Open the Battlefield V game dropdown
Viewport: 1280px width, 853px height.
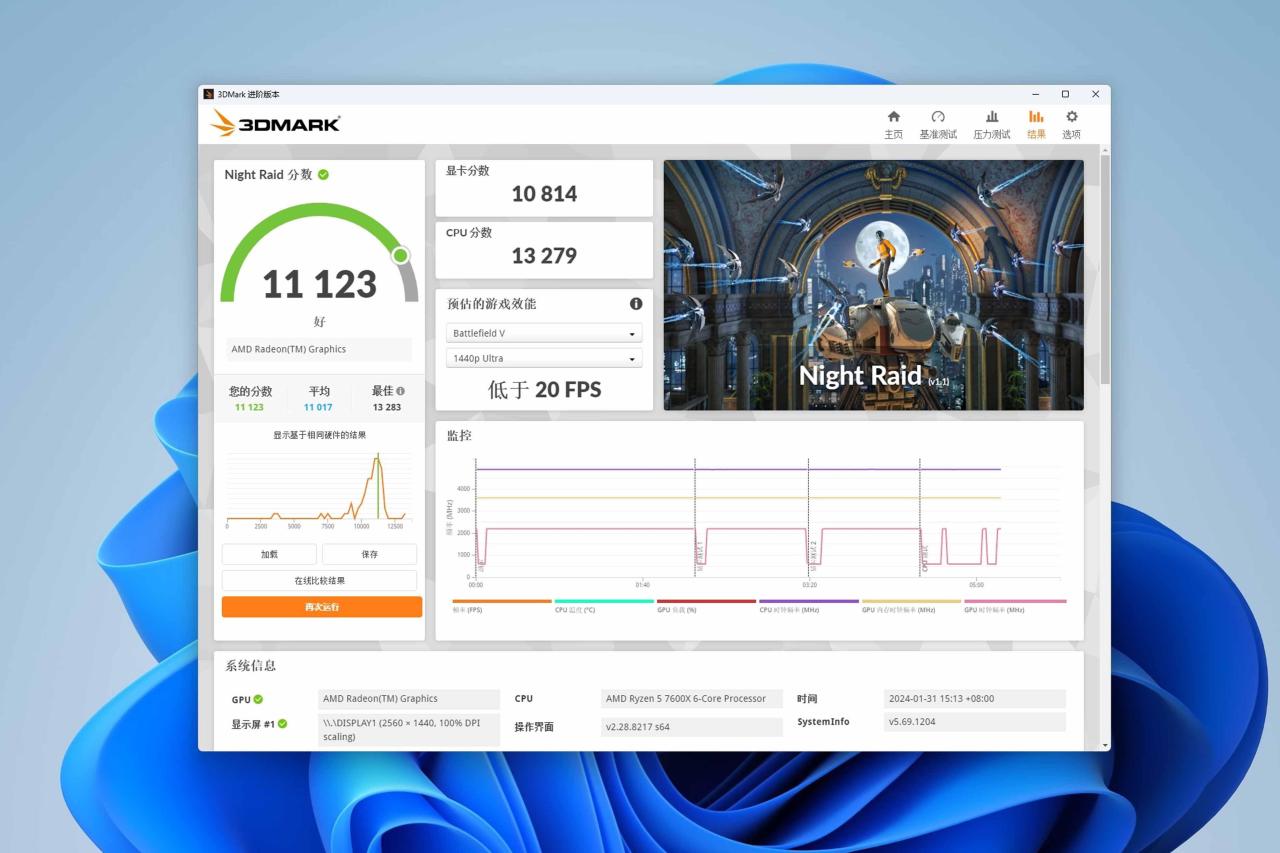[x=544, y=333]
